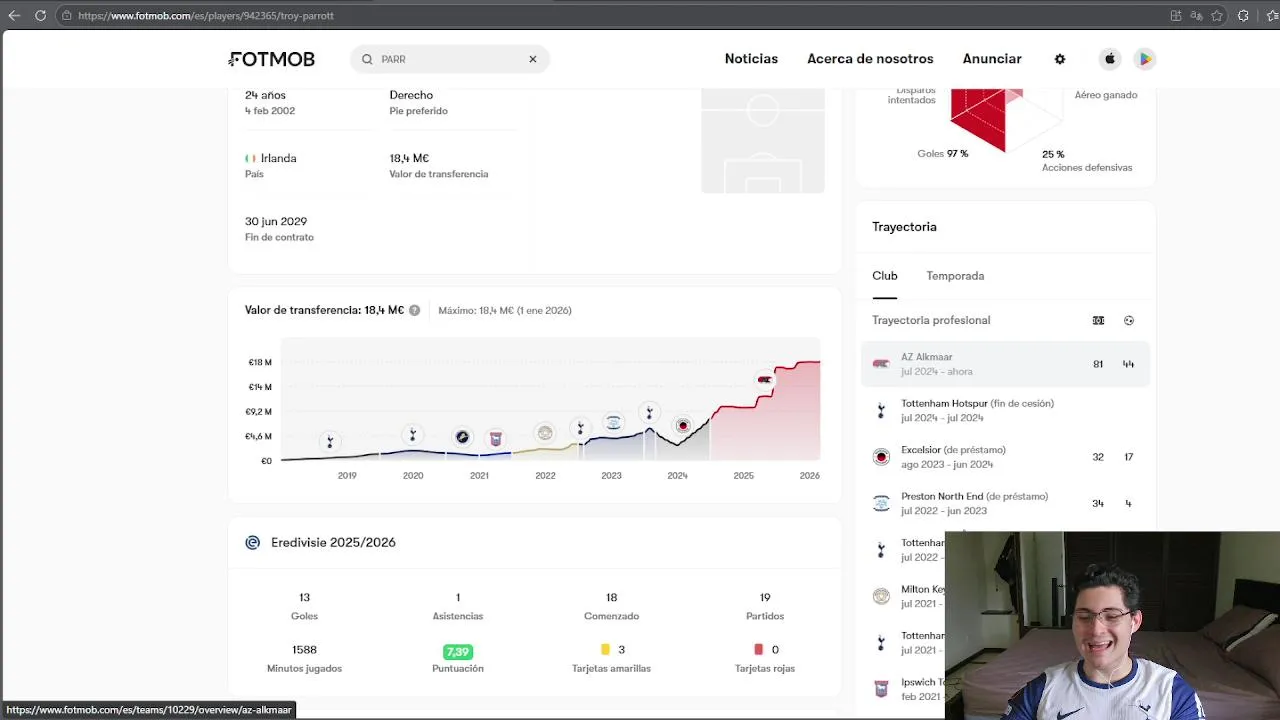
Task: Open Acerca de nosotros page
Action: point(870,59)
